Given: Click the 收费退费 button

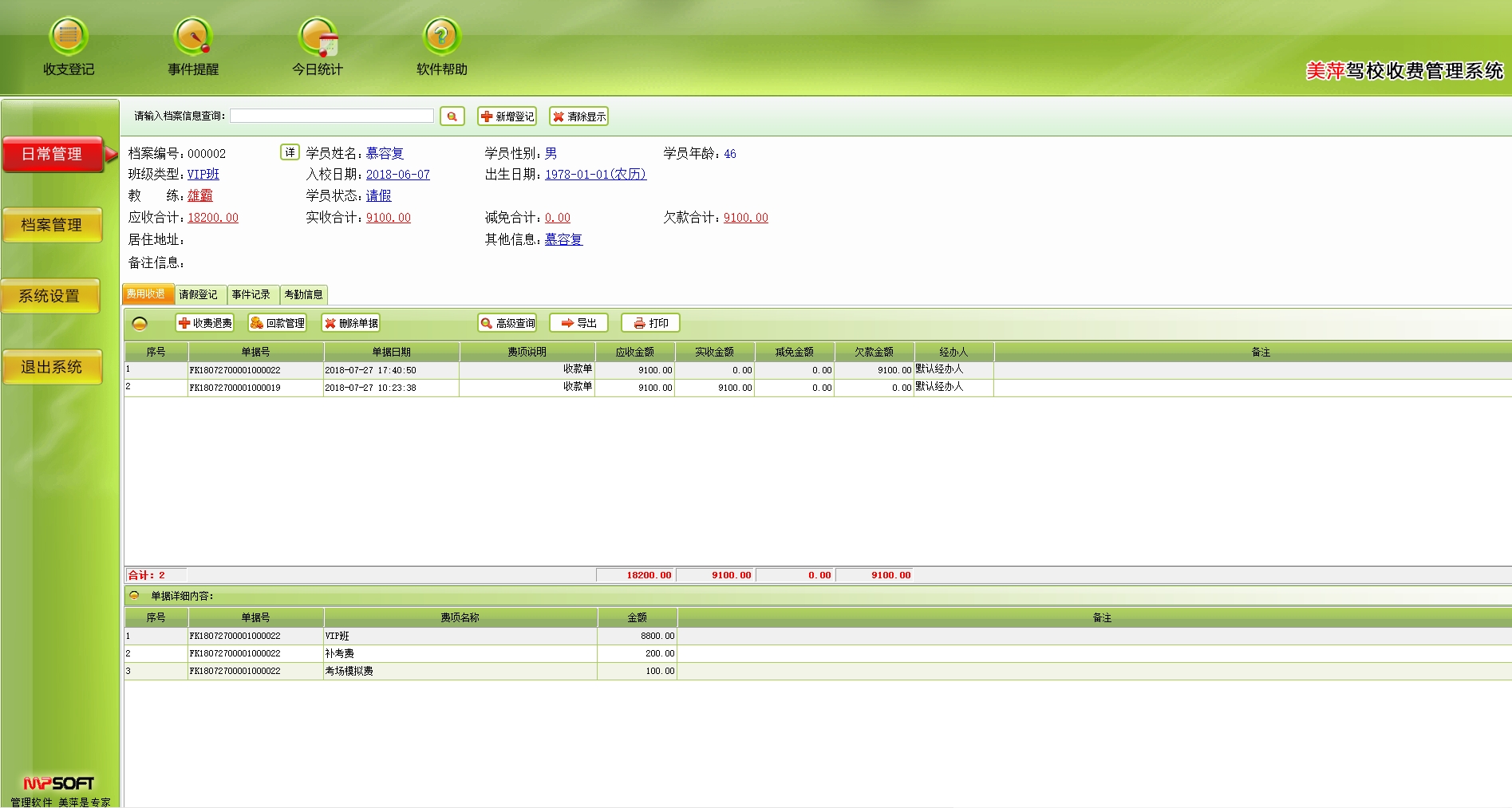Looking at the screenshot, I should pyautogui.click(x=204, y=323).
